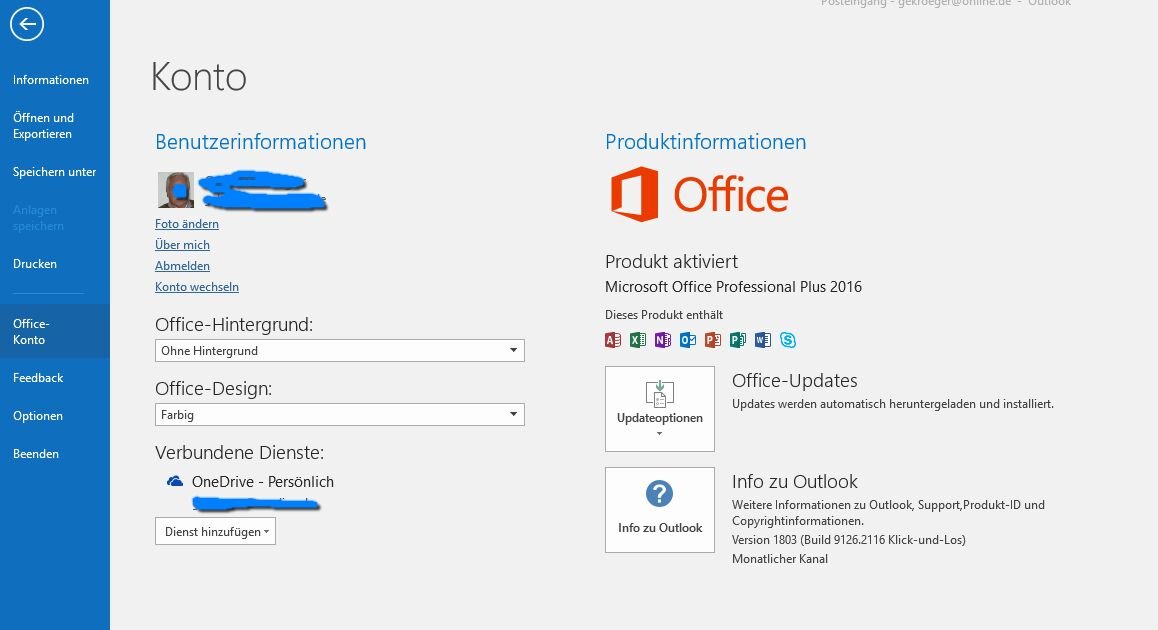The height and width of the screenshot is (630, 1158).
Task: Click the OneNote app icon
Action: 663,340
